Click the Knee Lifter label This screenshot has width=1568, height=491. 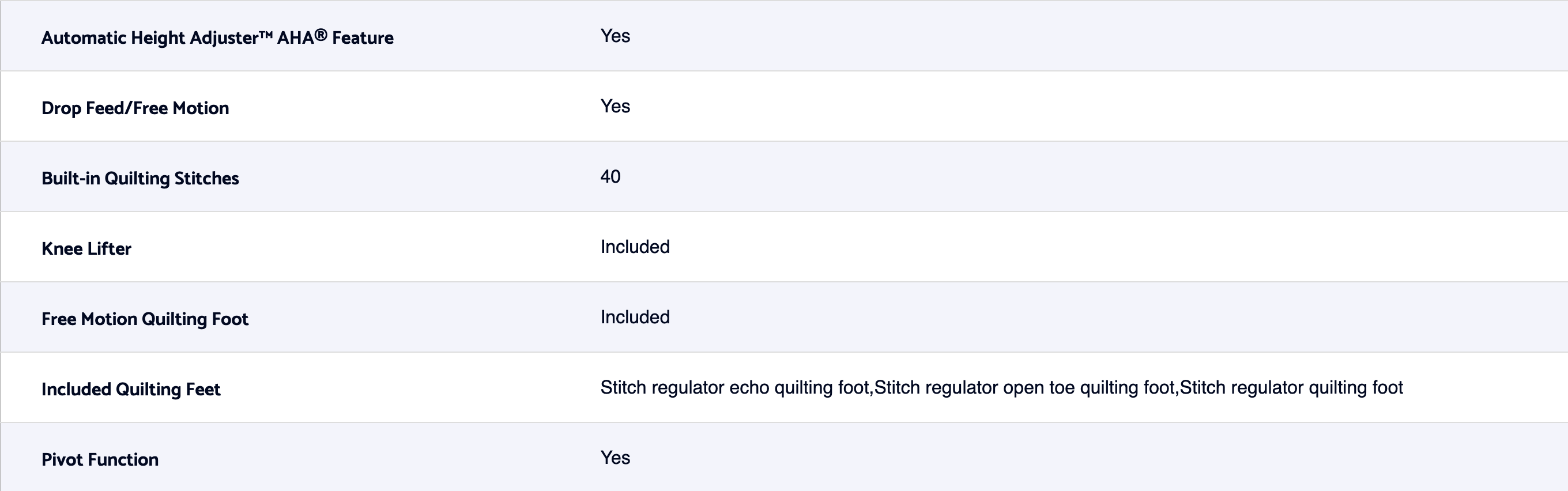click(x=86, y=249)
